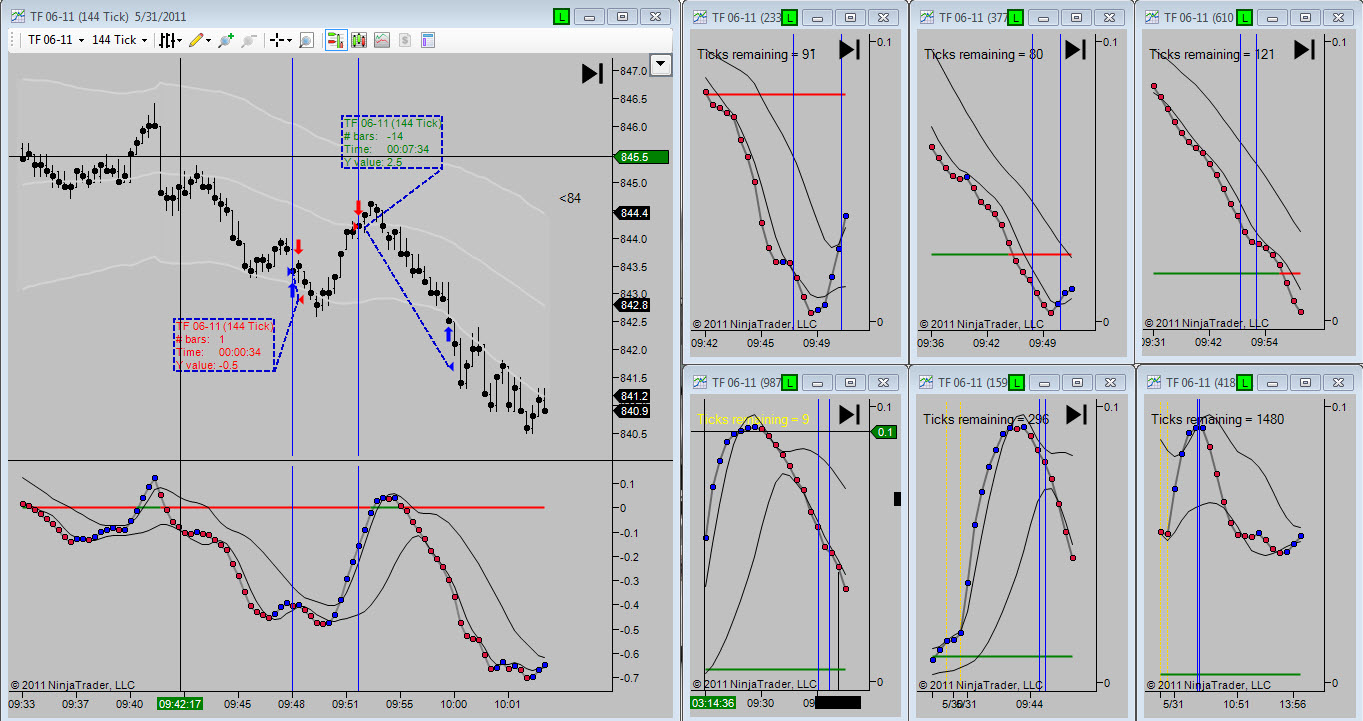Click 'Ticks remaining = 121' text
The width and height of the screenshot is (1363, 721).
(1212, 55)
